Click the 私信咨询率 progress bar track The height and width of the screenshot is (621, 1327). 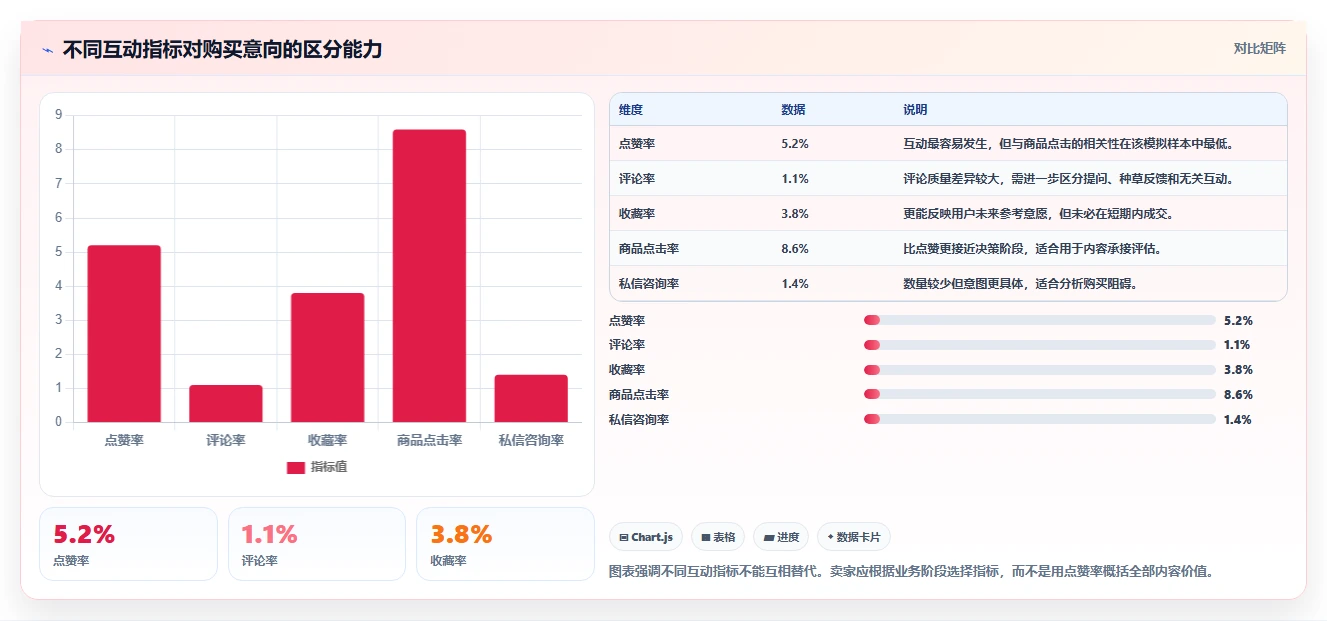click(1040, 420)
